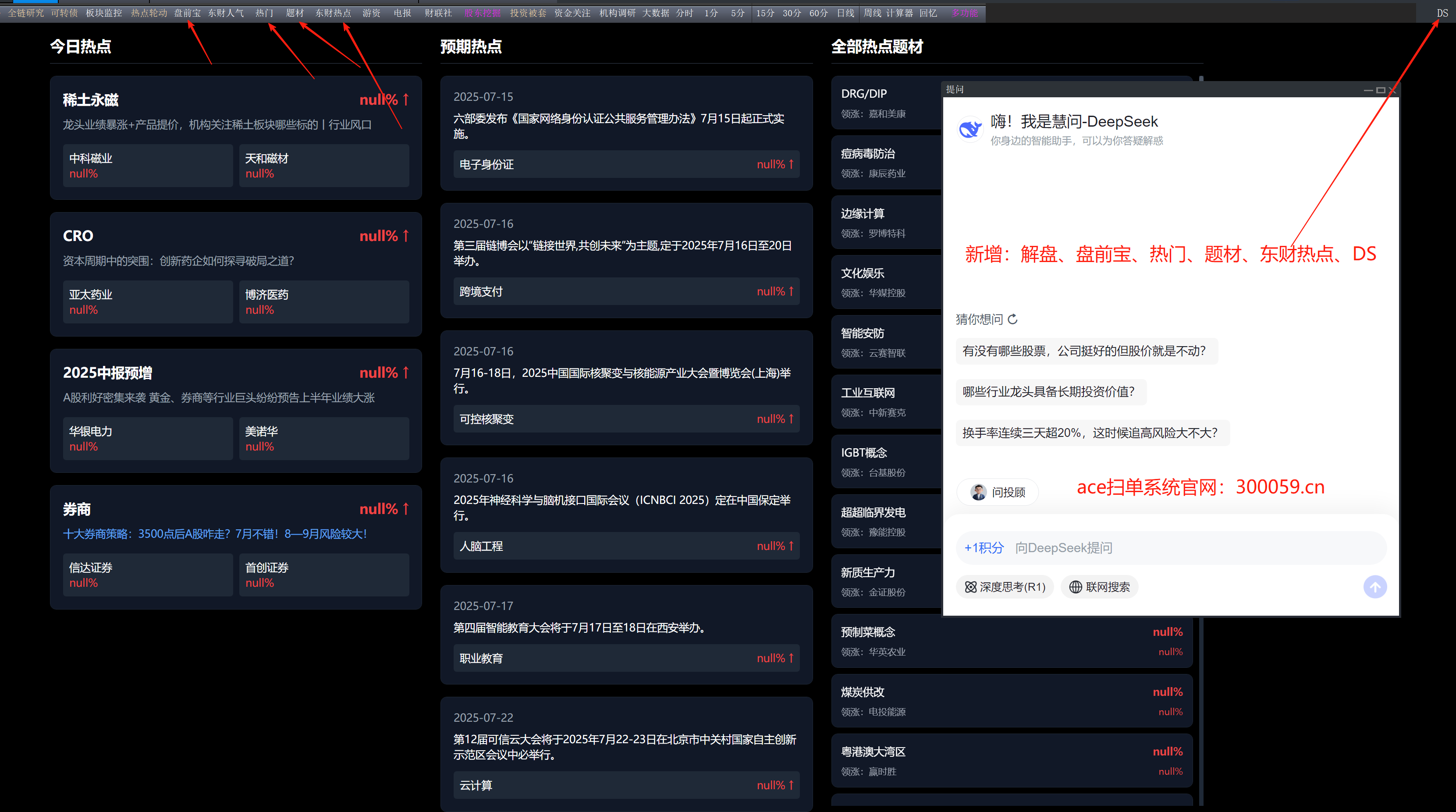This screenshot has height=812, width=1456.
Task: Toggle 深度思考(R1) mode
Action: [1005, 587]
